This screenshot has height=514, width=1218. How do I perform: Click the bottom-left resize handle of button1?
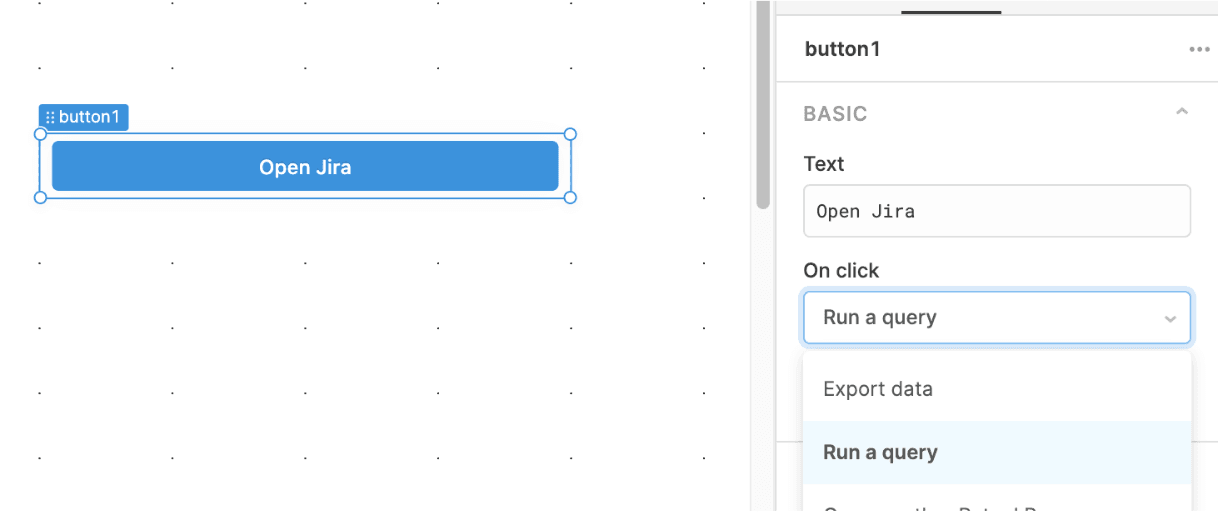click(x=41, y=197)
